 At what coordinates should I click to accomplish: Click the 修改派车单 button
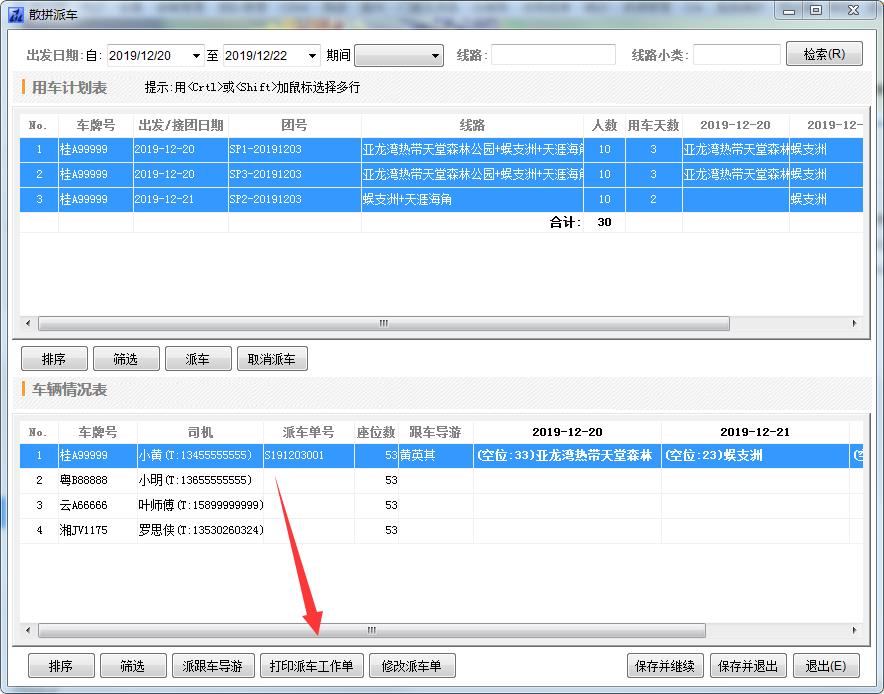coord(412,666)
